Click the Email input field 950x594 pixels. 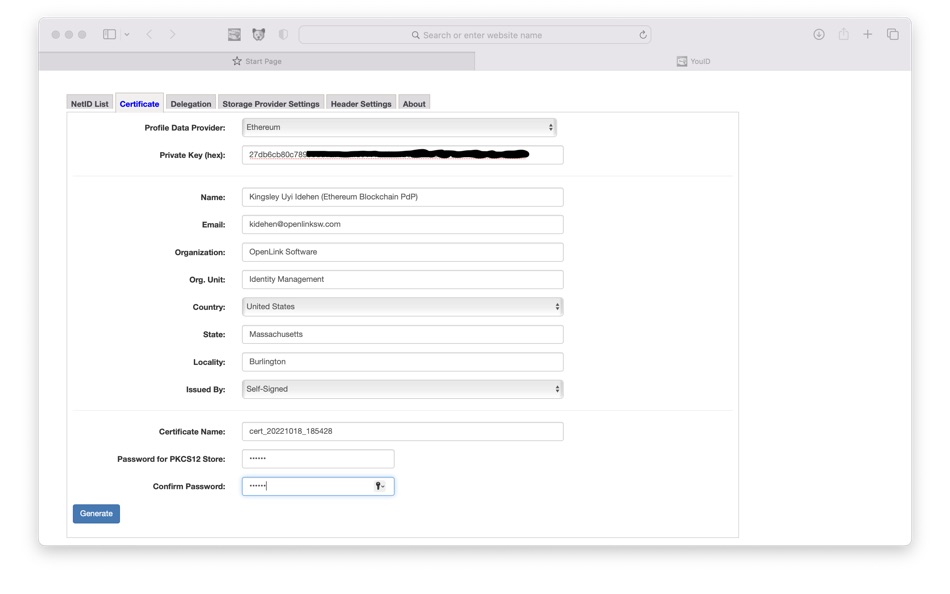point(402,224)
